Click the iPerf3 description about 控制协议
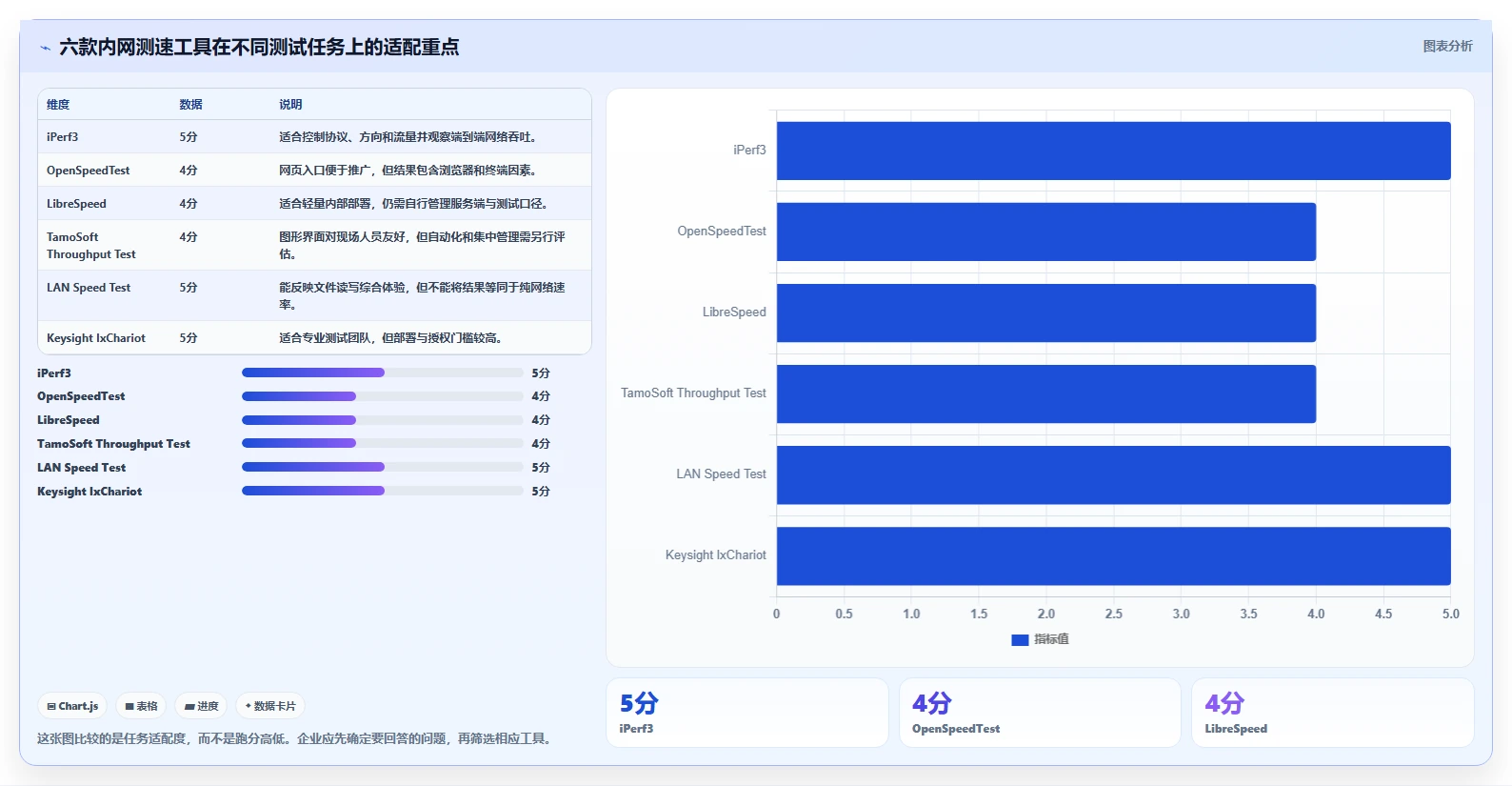The height and width of the screenshot is (786, 1512). pos(409,137)
